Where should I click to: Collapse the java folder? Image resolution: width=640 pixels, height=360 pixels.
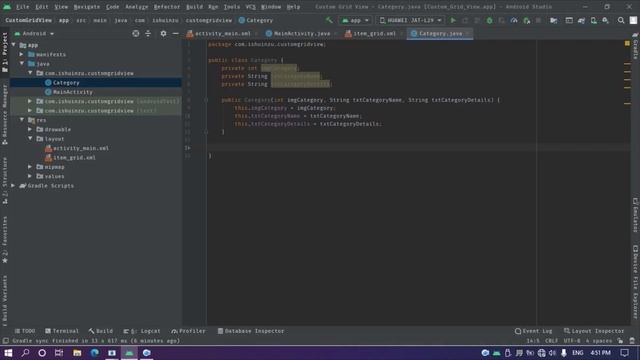[22, 64]
